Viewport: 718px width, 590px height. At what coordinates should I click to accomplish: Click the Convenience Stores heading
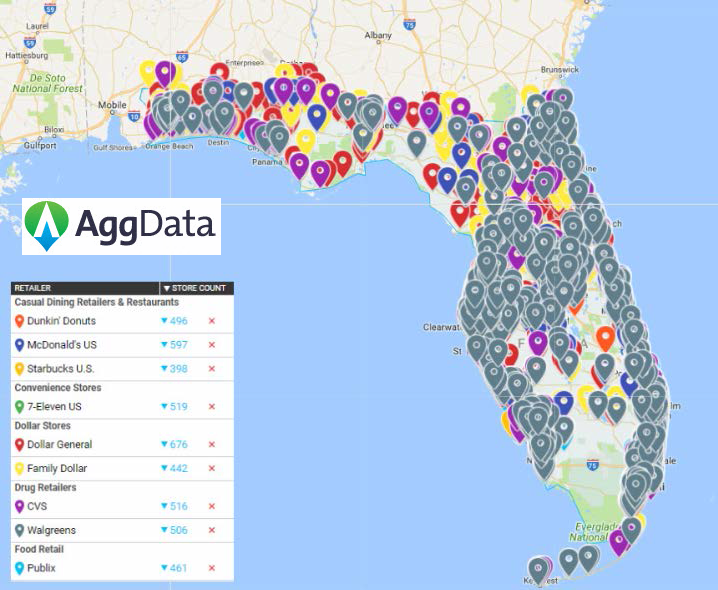point(58,388)
